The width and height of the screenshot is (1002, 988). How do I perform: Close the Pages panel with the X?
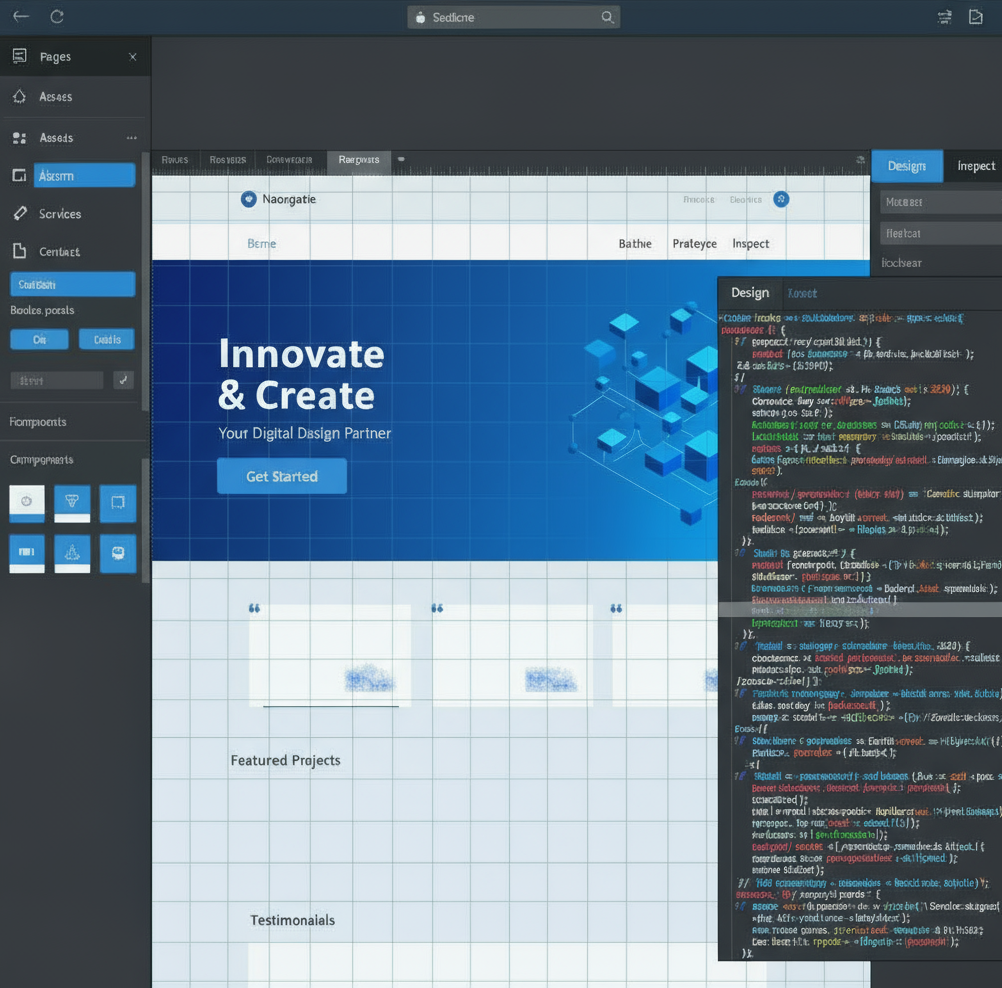click(133, 57)
